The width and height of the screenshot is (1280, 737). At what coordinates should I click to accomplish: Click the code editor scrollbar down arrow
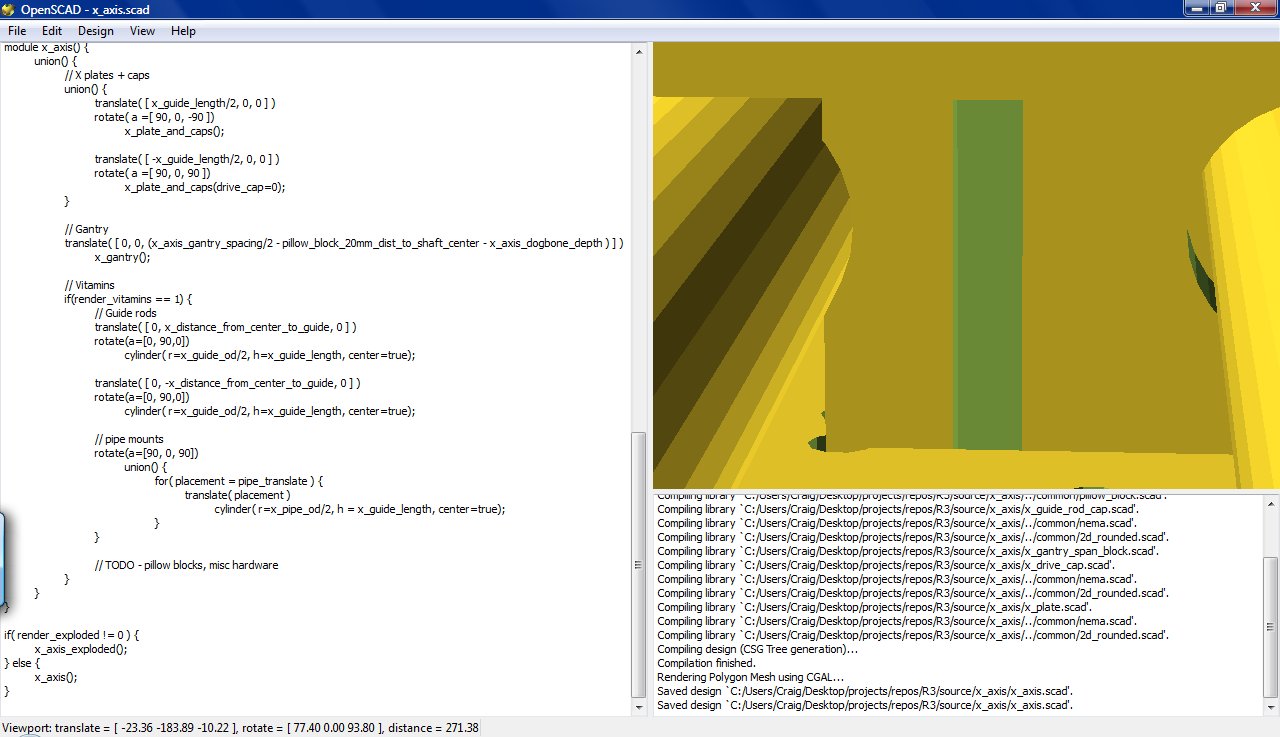coord(638,706)
